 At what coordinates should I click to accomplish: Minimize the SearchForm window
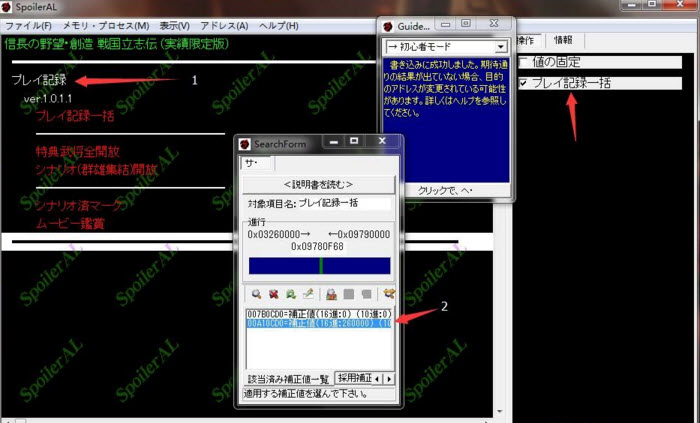(334, 141)
